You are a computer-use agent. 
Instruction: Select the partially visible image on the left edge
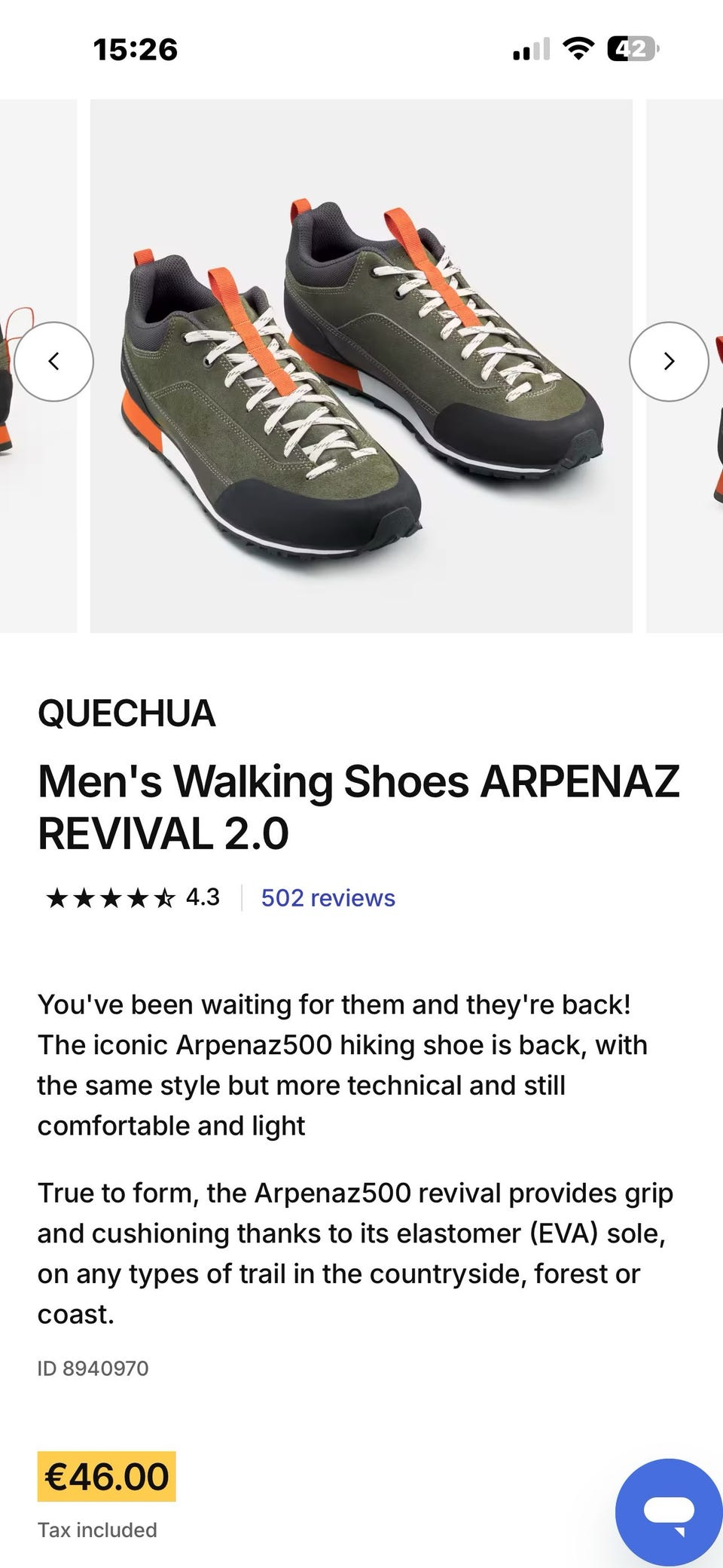click(x=38, y=366)
